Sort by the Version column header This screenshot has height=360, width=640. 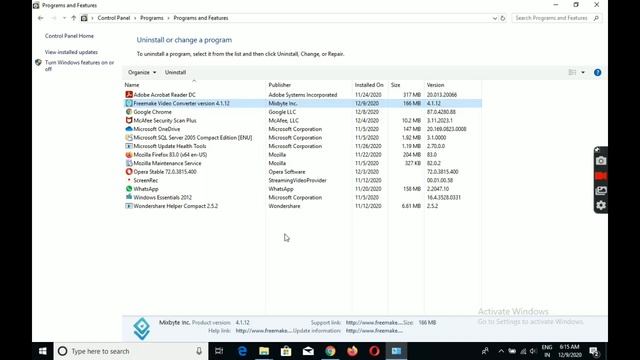pyautogui.click(x=435, y=85)
